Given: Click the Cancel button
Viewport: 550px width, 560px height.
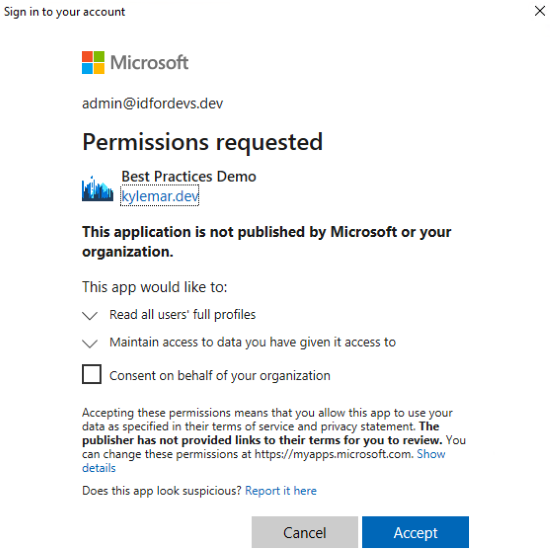Looking at the screenshot, I should [305, 532].
